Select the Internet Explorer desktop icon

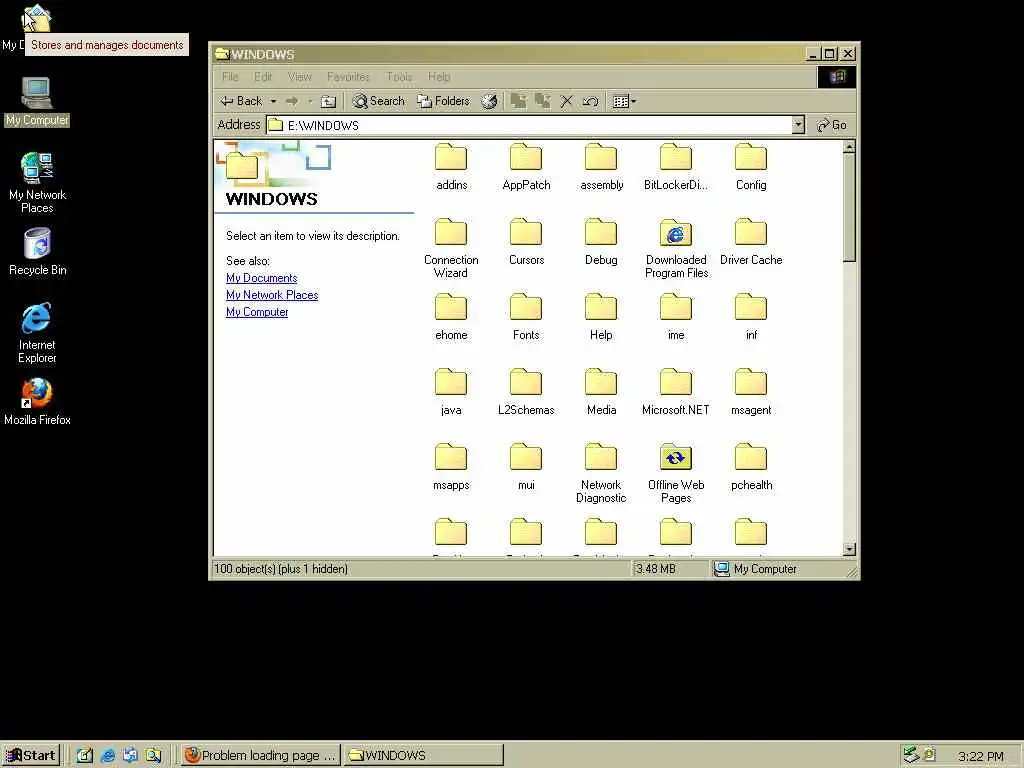[x=37, y=333]
